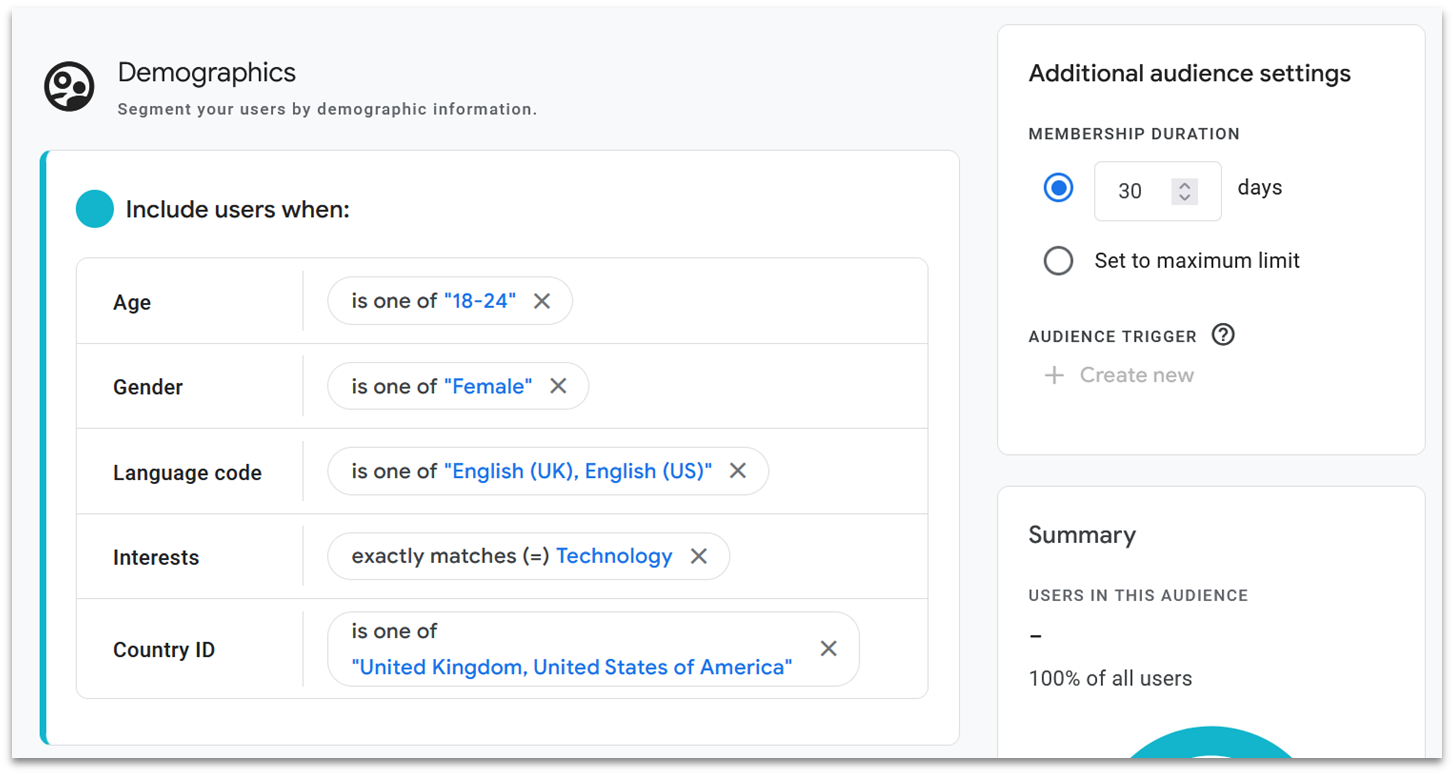Click the Country ID row label

coord(164,650)
